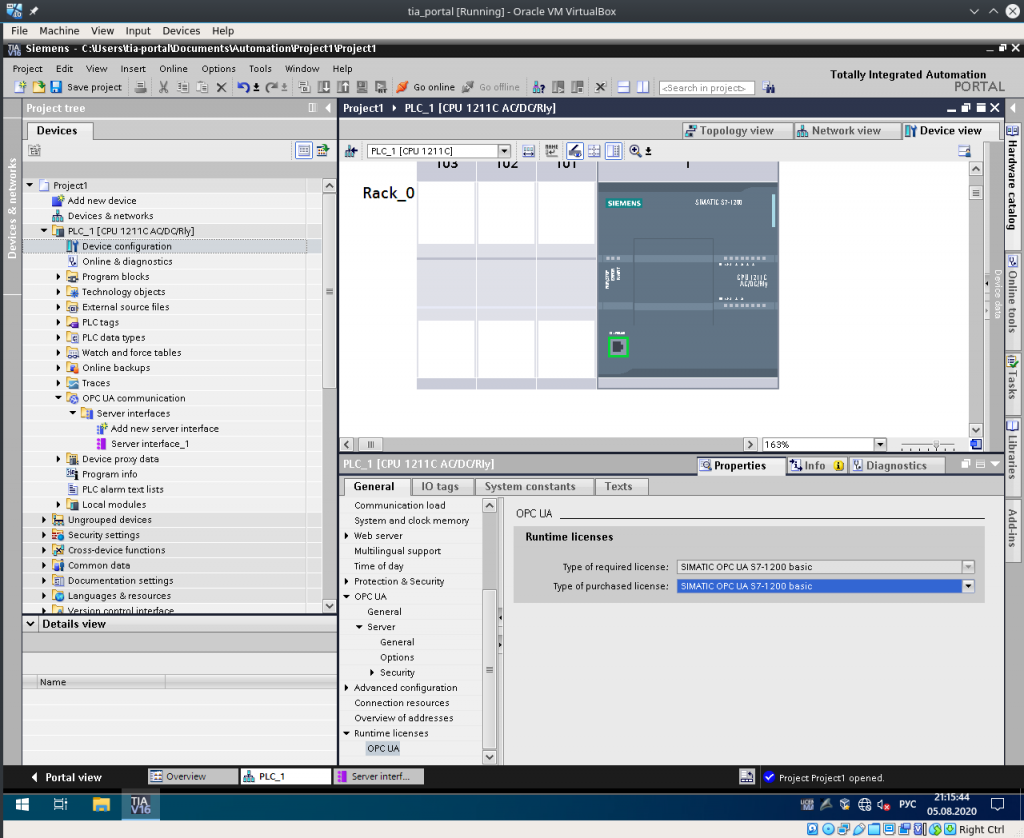The image size is (1024, 838).
Task: Collapse the Details view section
Action: [31, 624]
